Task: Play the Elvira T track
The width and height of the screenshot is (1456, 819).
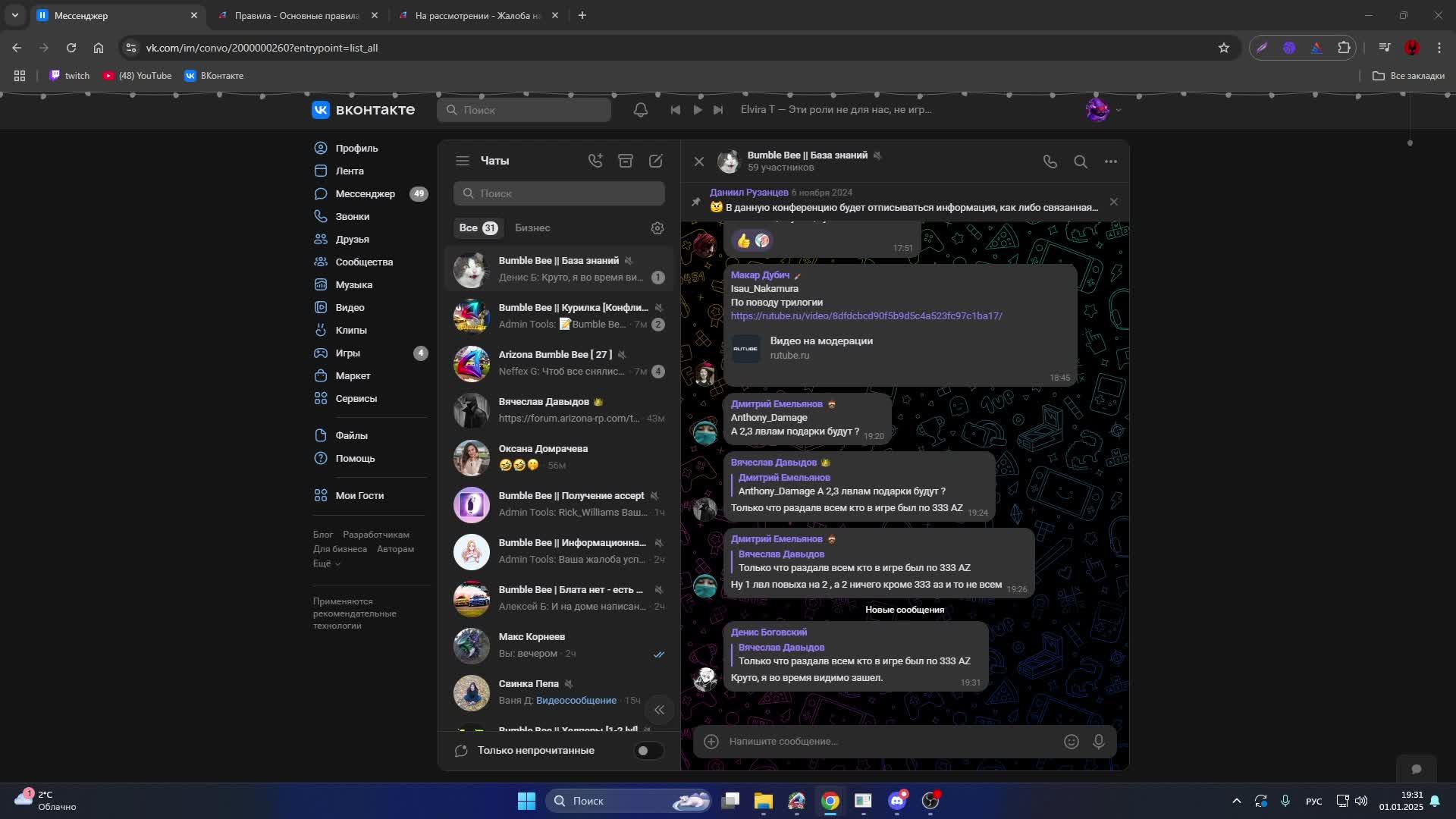Action: [697, 110]
